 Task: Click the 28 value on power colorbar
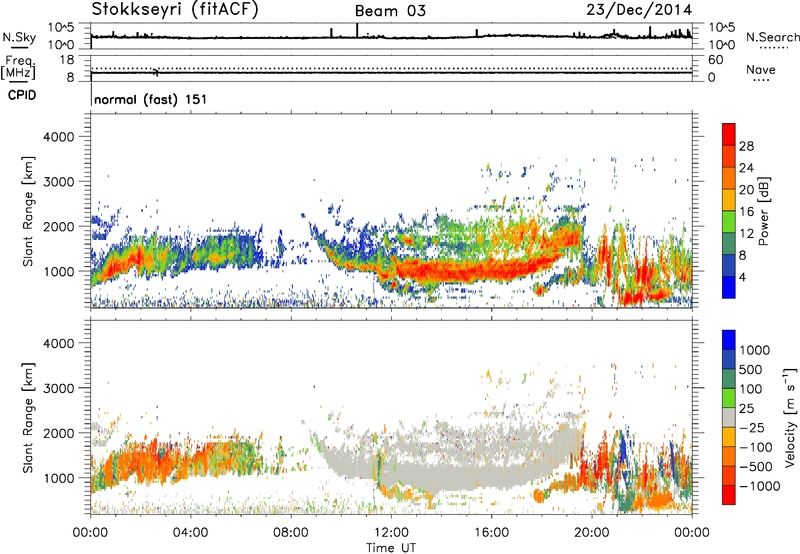[x=746, y=146]
